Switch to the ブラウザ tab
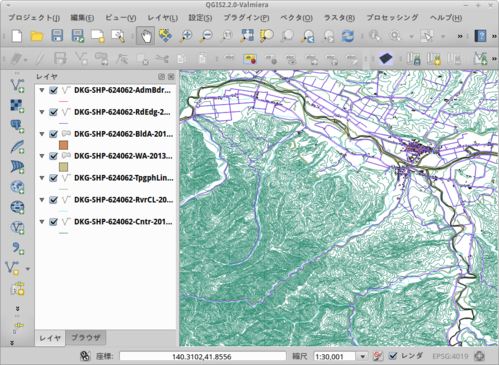This screenshot has height=365, width=499. (x=86, y=338)
